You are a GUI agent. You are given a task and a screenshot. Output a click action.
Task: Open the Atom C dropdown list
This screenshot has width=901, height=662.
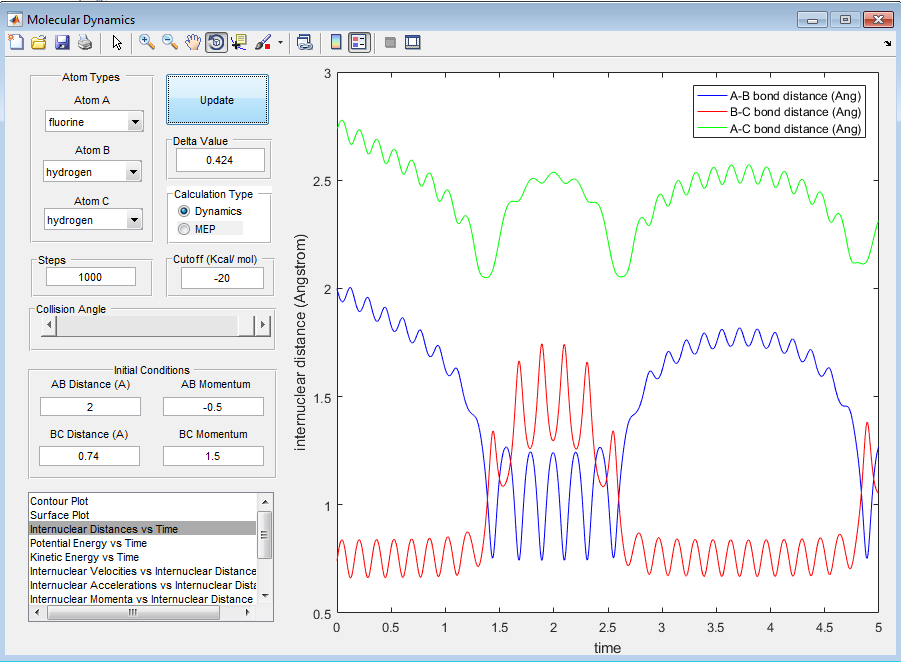[134, 220]
